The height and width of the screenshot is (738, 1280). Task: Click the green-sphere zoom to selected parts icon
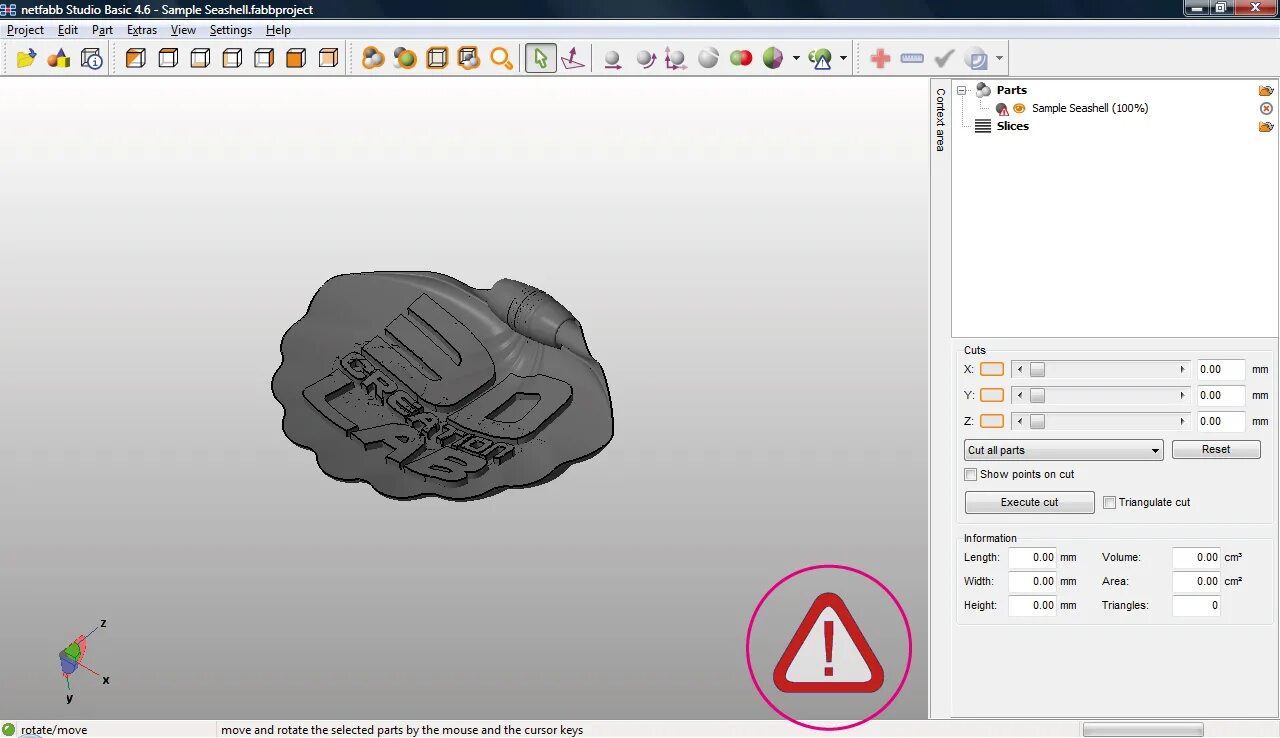click(405, 59)
